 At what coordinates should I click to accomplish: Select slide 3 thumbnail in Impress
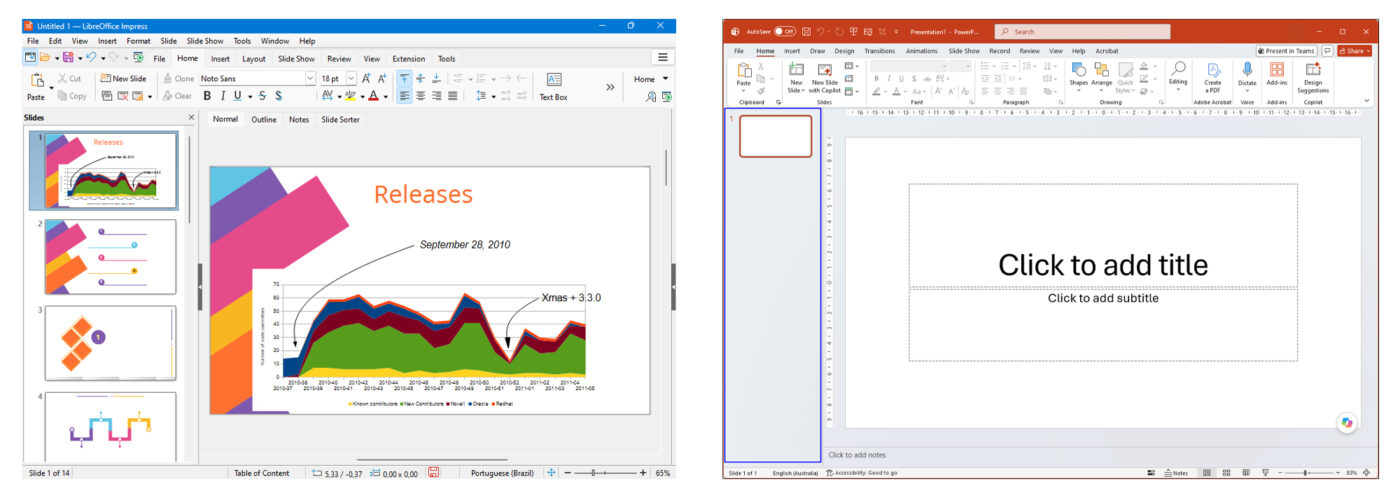[110, 343]
